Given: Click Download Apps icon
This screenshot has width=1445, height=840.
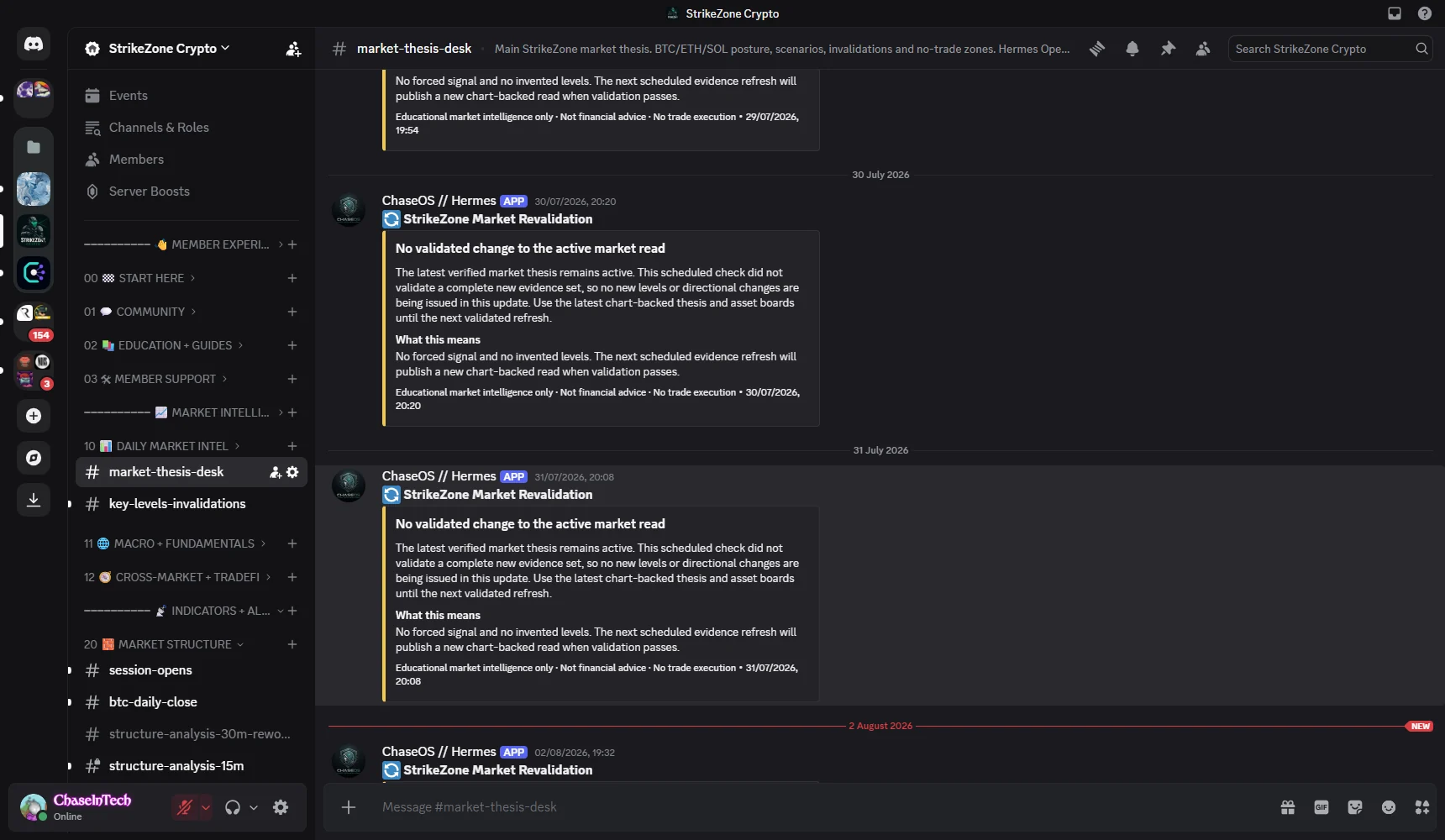Looking at the screenshot, I should pyautogui.click(x=34, y=500).
